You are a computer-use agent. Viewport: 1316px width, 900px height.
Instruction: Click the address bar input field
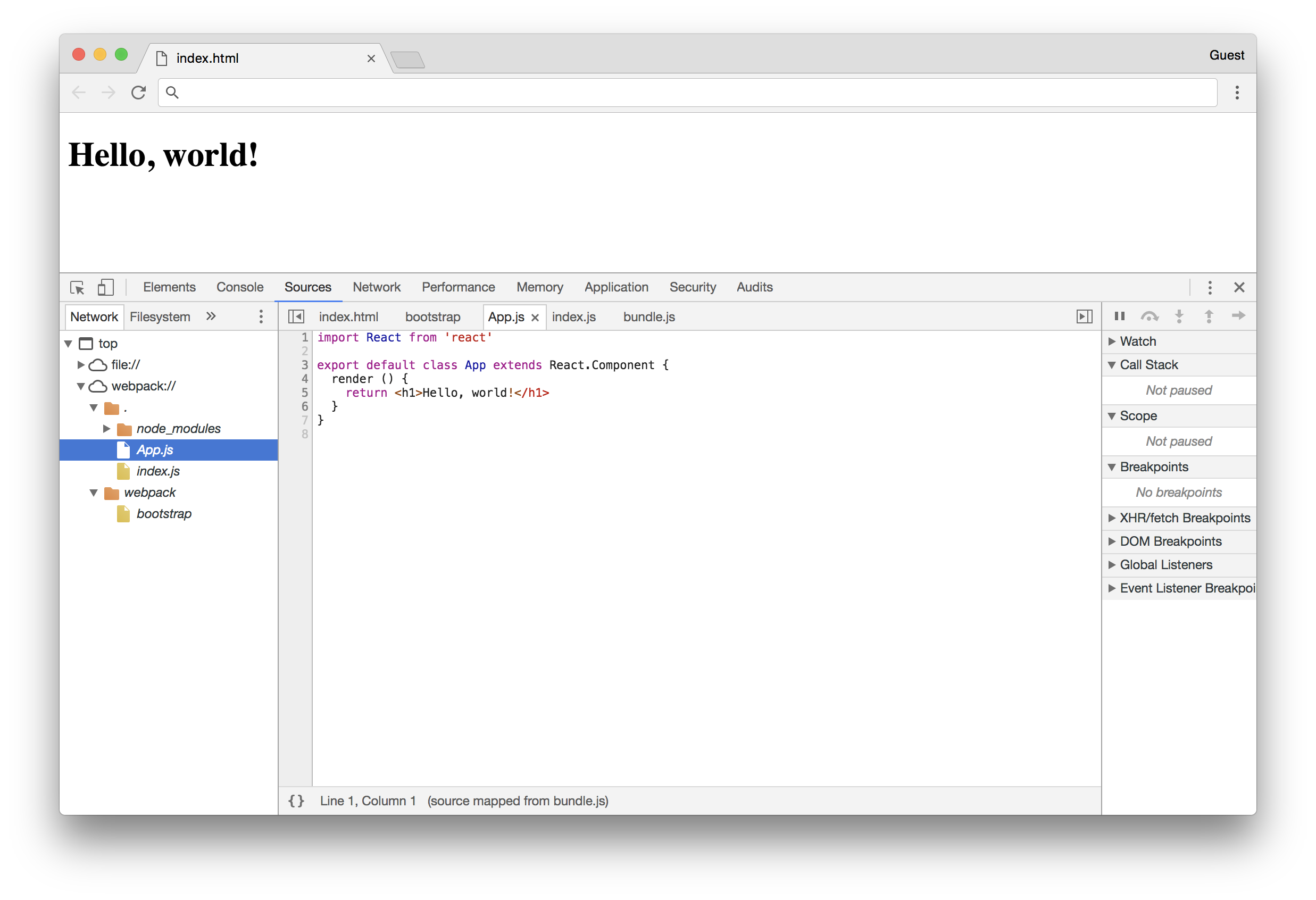[x=687, y=93]
